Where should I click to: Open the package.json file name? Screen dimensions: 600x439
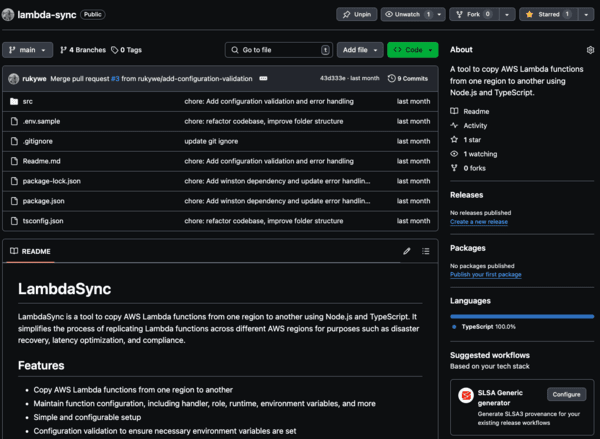44,201
